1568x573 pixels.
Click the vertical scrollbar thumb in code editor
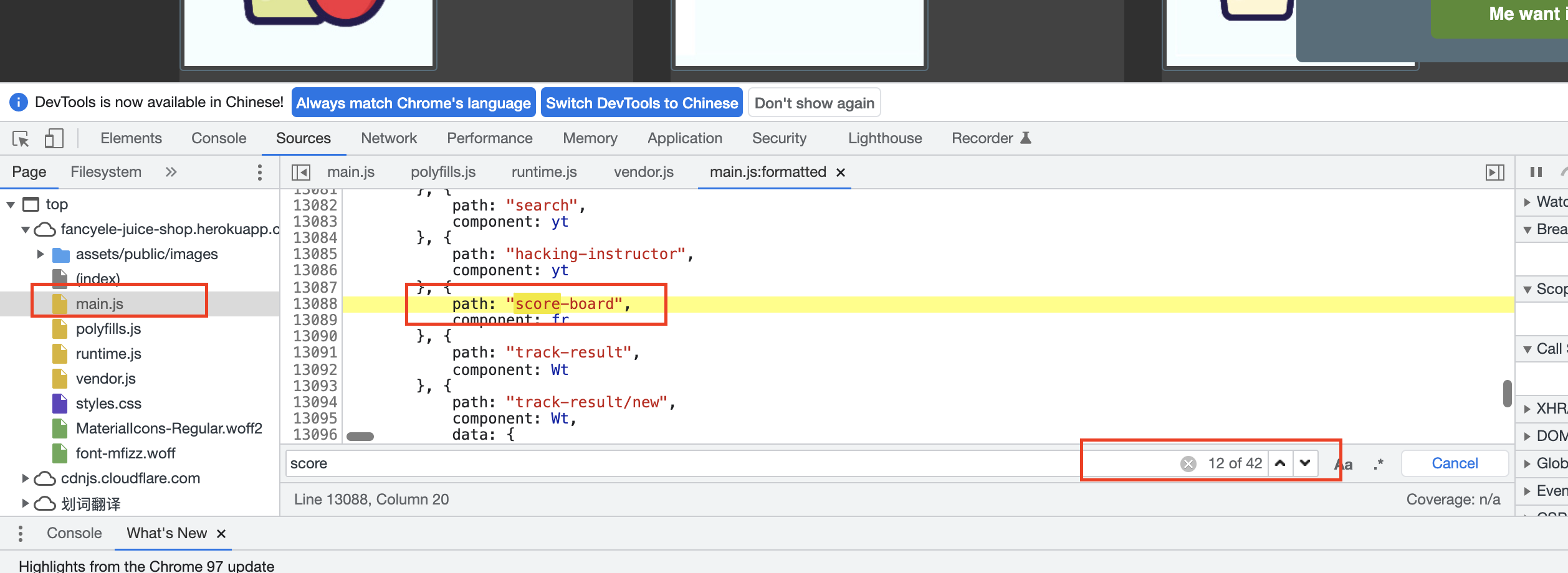1508,394
